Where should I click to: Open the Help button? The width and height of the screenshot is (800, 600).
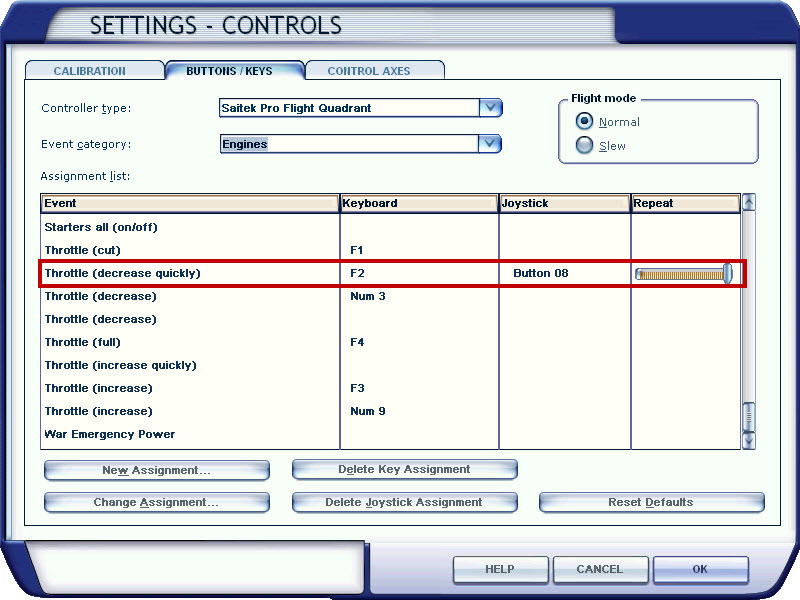point(500,569)
